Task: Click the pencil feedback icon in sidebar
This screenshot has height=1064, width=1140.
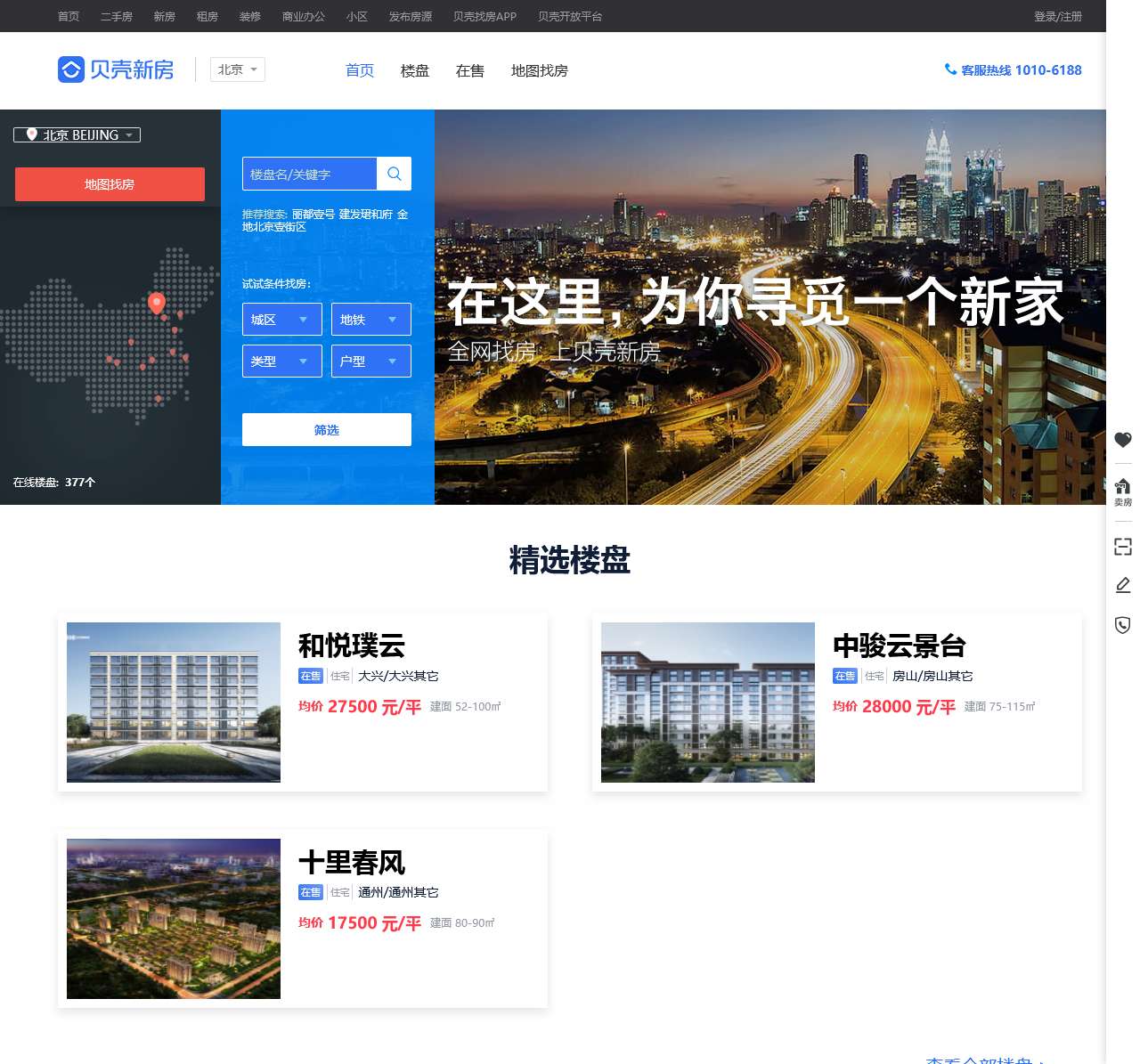Action: (1122, 585)
